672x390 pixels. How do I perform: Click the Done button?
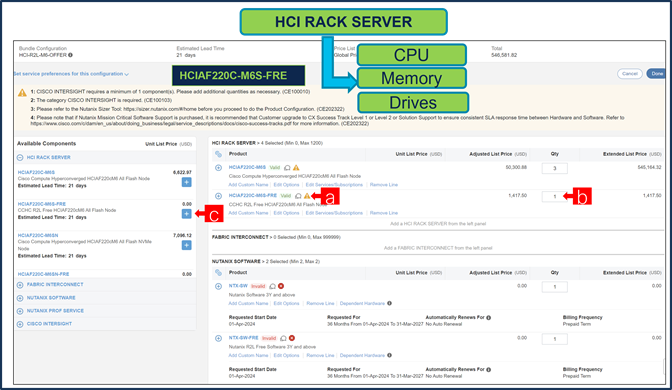pos(656,74)
